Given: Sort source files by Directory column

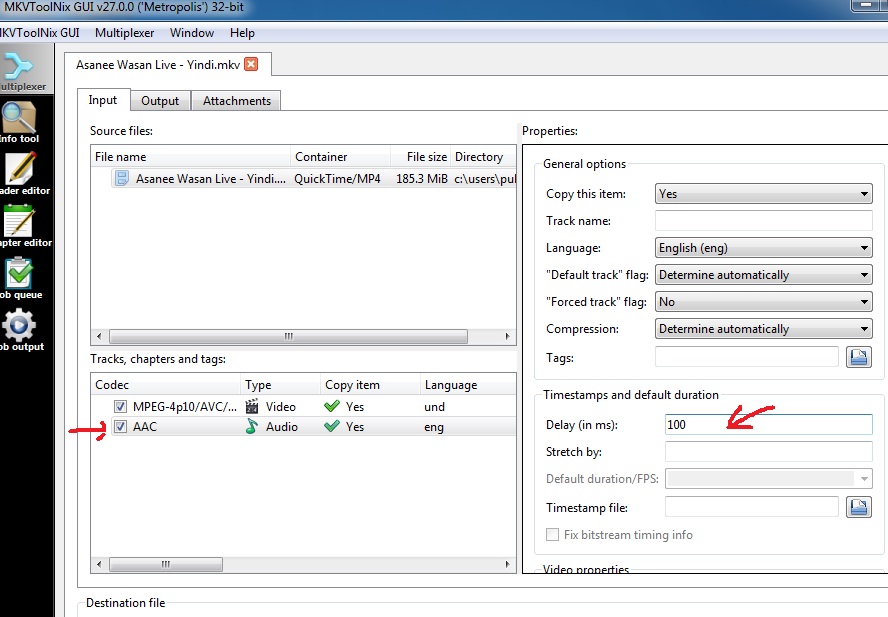Looking at the screenshot, I should click(483, 156).
